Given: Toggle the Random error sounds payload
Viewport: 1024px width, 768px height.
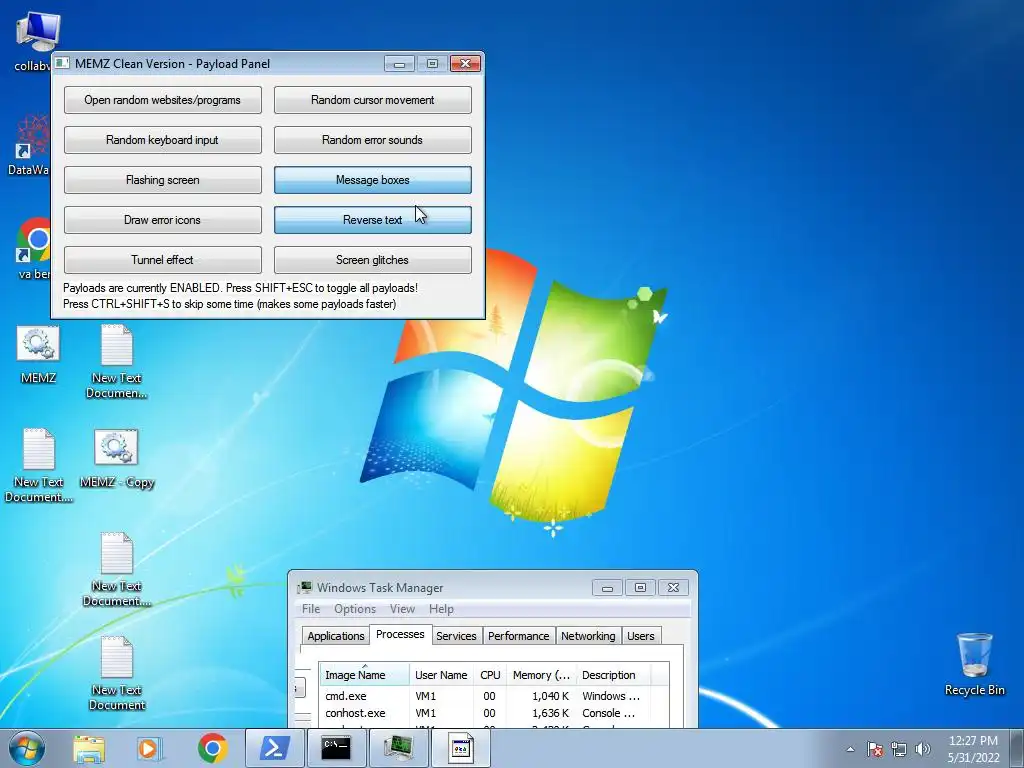Looking at the screenshot, I should click(x=372, y=140).
